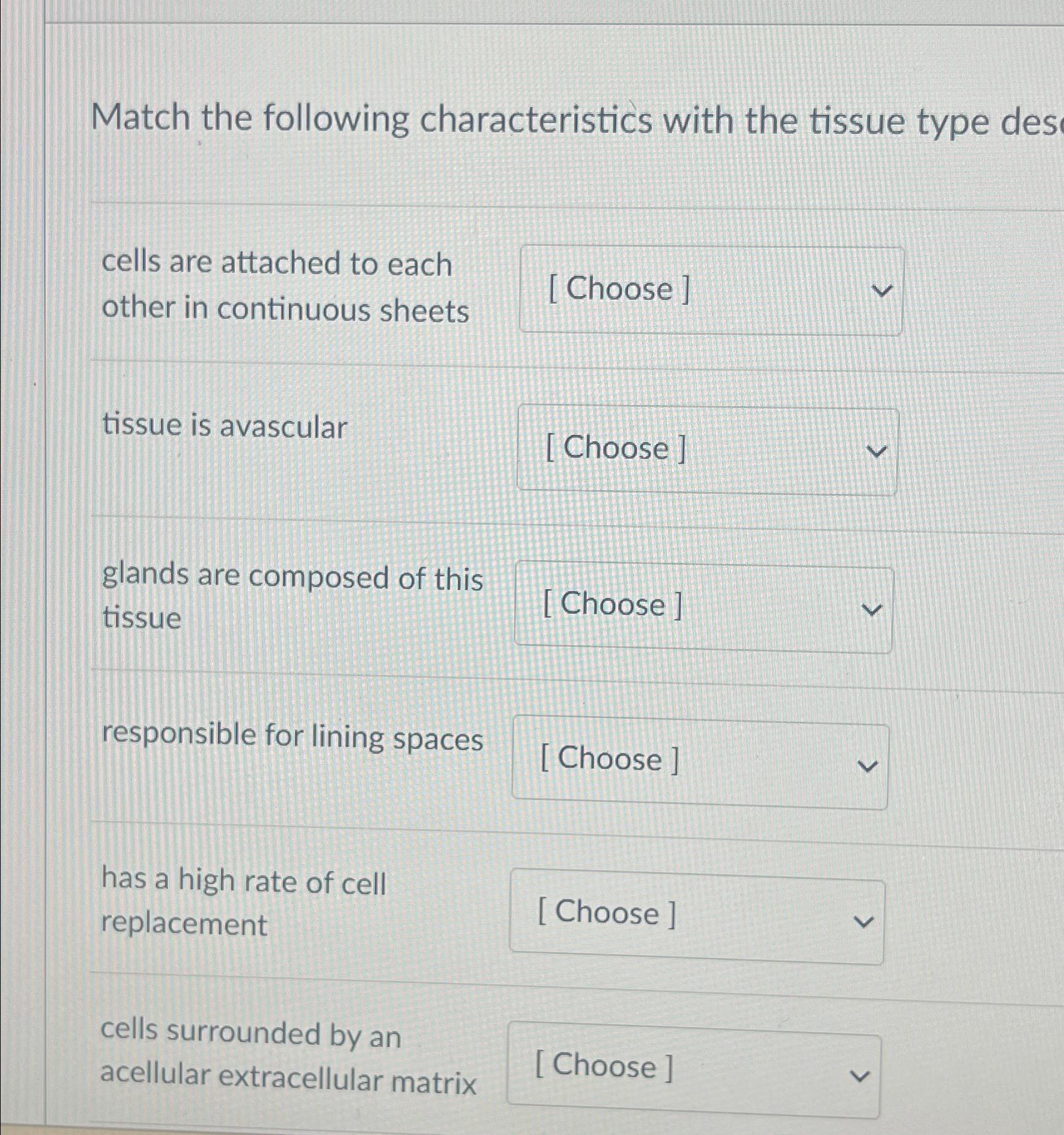Click the chevron on the lining spaces dropdown
The image size is (1064, 1135).
click(867, 764)
